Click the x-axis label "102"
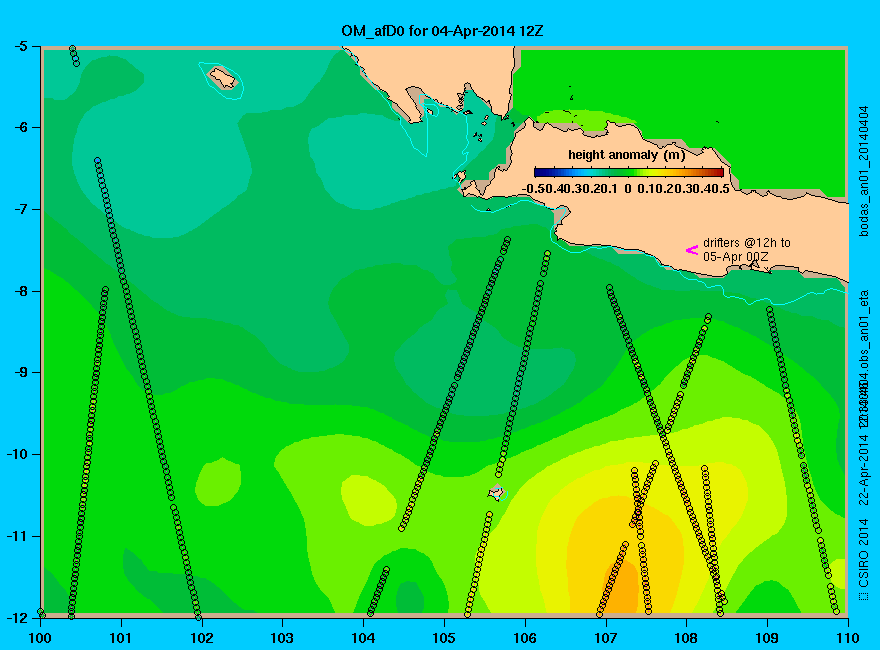Screen dimensions: 880x650 coord(201,638)
